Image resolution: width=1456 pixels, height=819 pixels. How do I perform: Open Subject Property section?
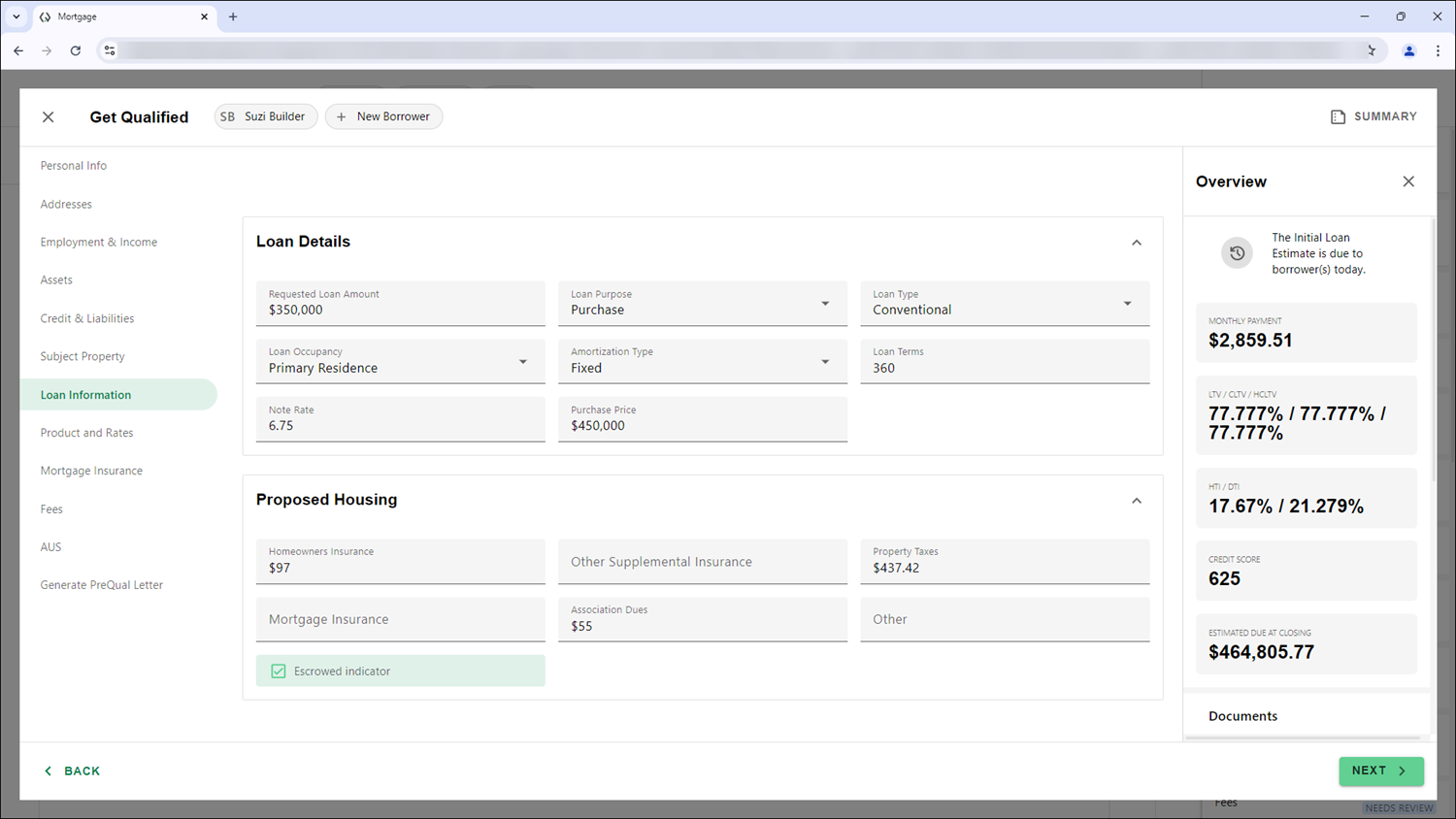coord(83,356)
